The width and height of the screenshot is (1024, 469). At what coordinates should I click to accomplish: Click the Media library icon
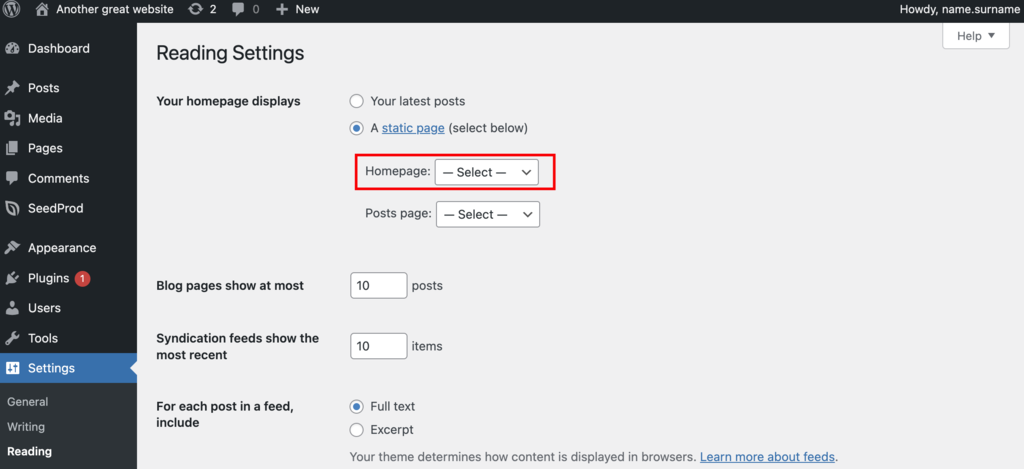pos(13,118)
